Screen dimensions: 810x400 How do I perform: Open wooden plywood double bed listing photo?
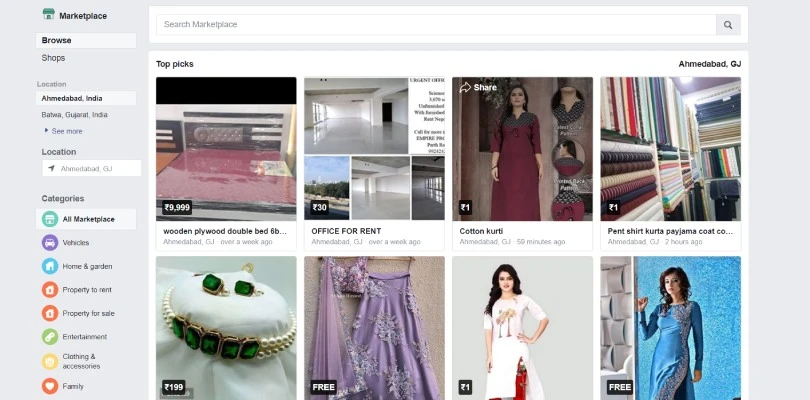(x=226, y=149)
